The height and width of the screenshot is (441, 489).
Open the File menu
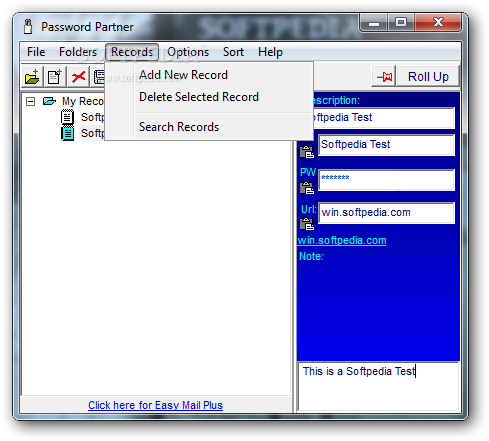point(36,52)
